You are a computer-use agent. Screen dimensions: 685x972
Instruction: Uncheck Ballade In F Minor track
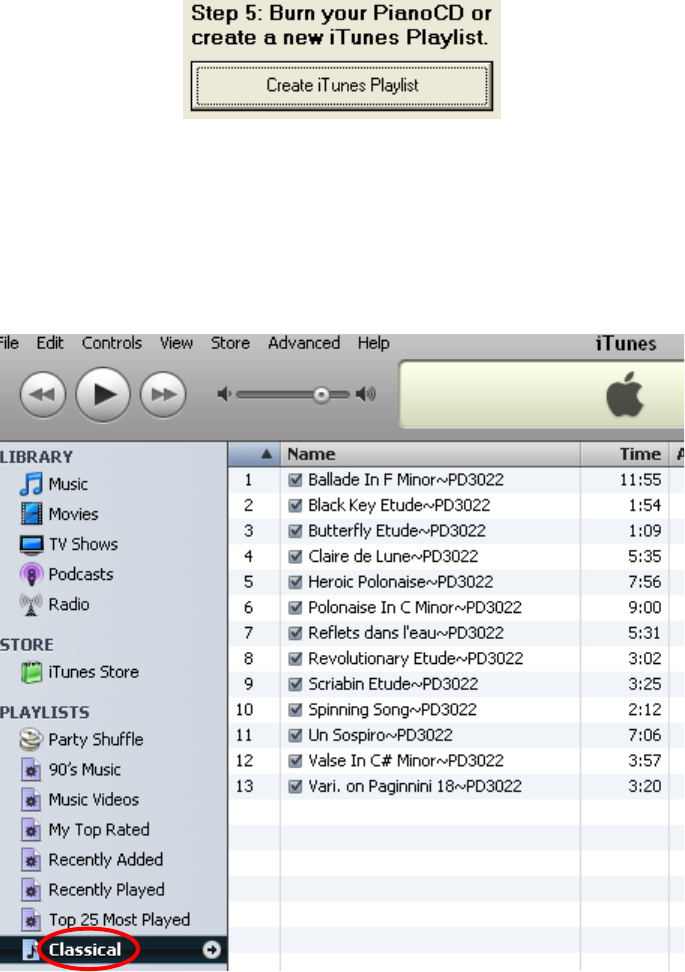(296, 480)
